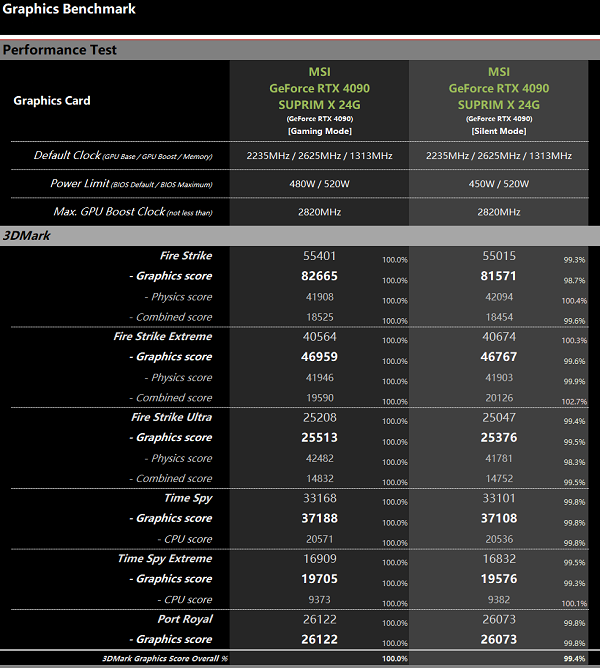Select the Silent Mode physics score "42094"

[x=499, y=297]
